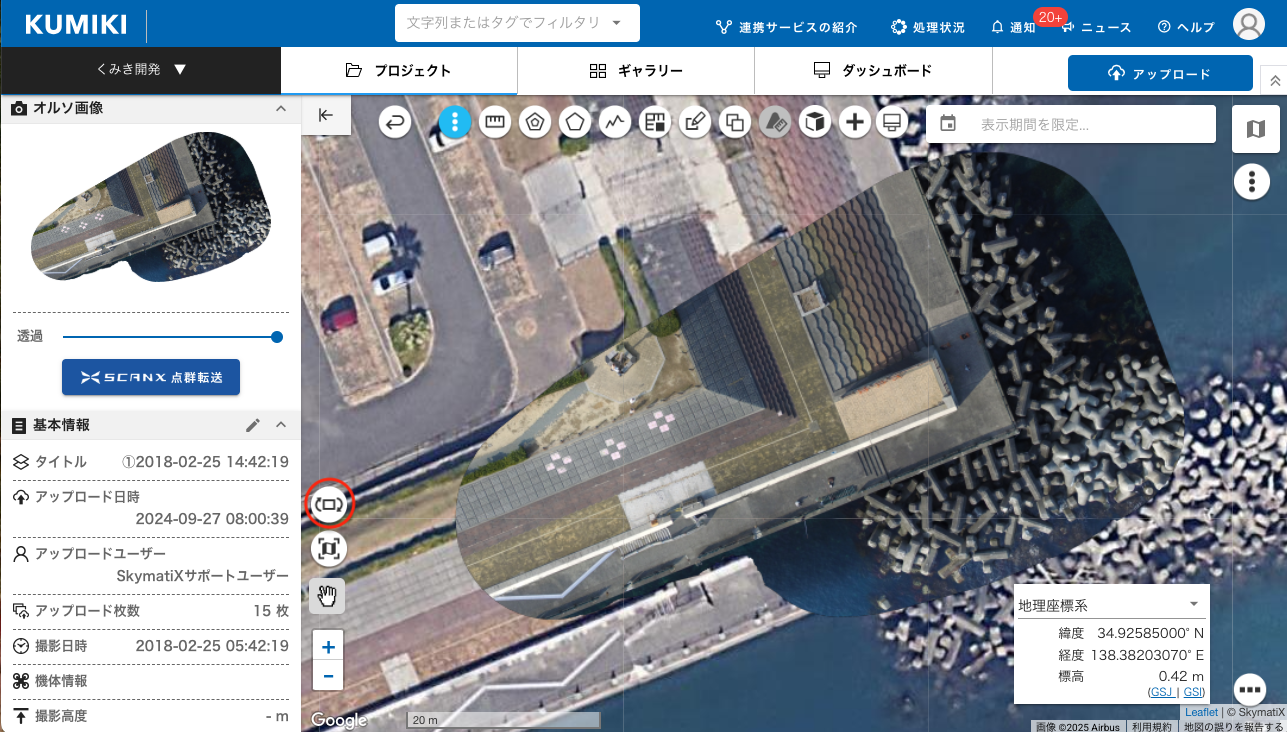Click the 3D cube view icon
Viewport: 1287px width, 732px height.
click(x=815, y=122)
